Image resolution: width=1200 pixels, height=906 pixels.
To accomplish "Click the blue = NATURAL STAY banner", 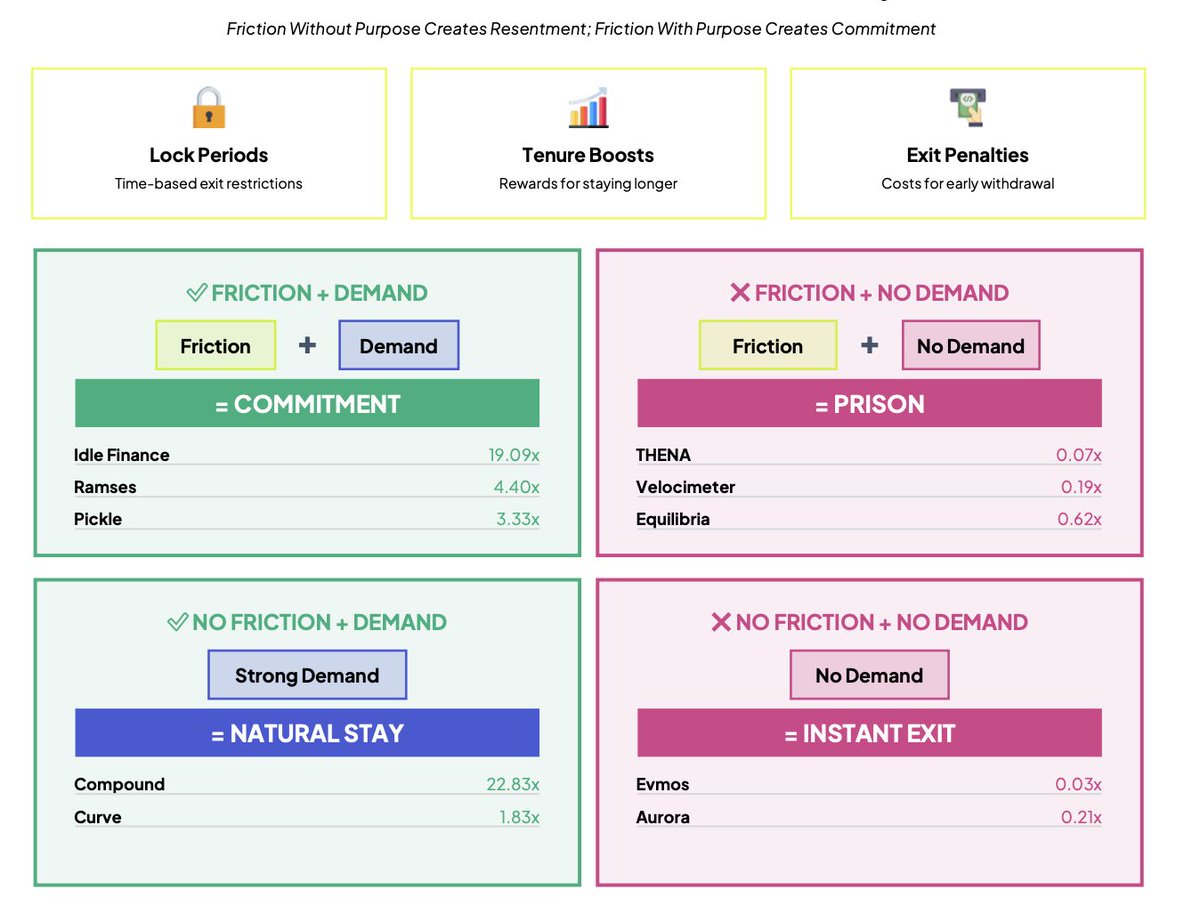I will [x=307, y=733].
